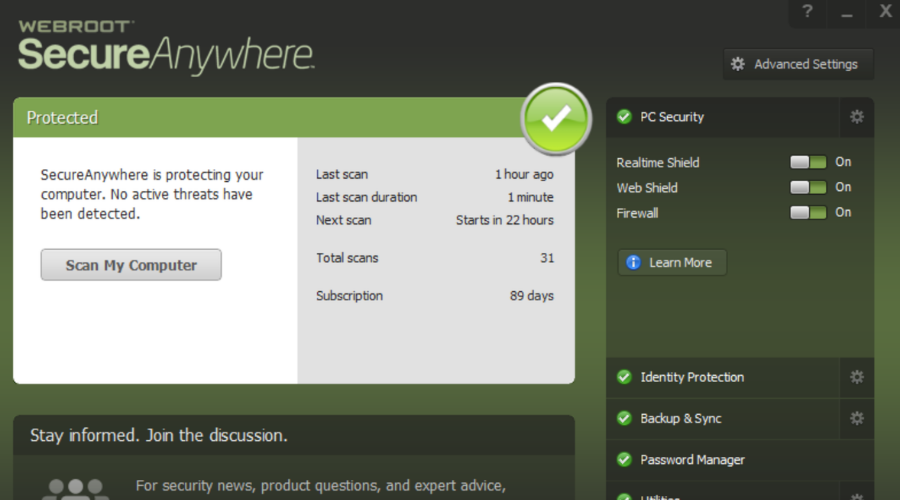Click 'SecureAnywhere is protecting your computer' message

coord(152,195)
